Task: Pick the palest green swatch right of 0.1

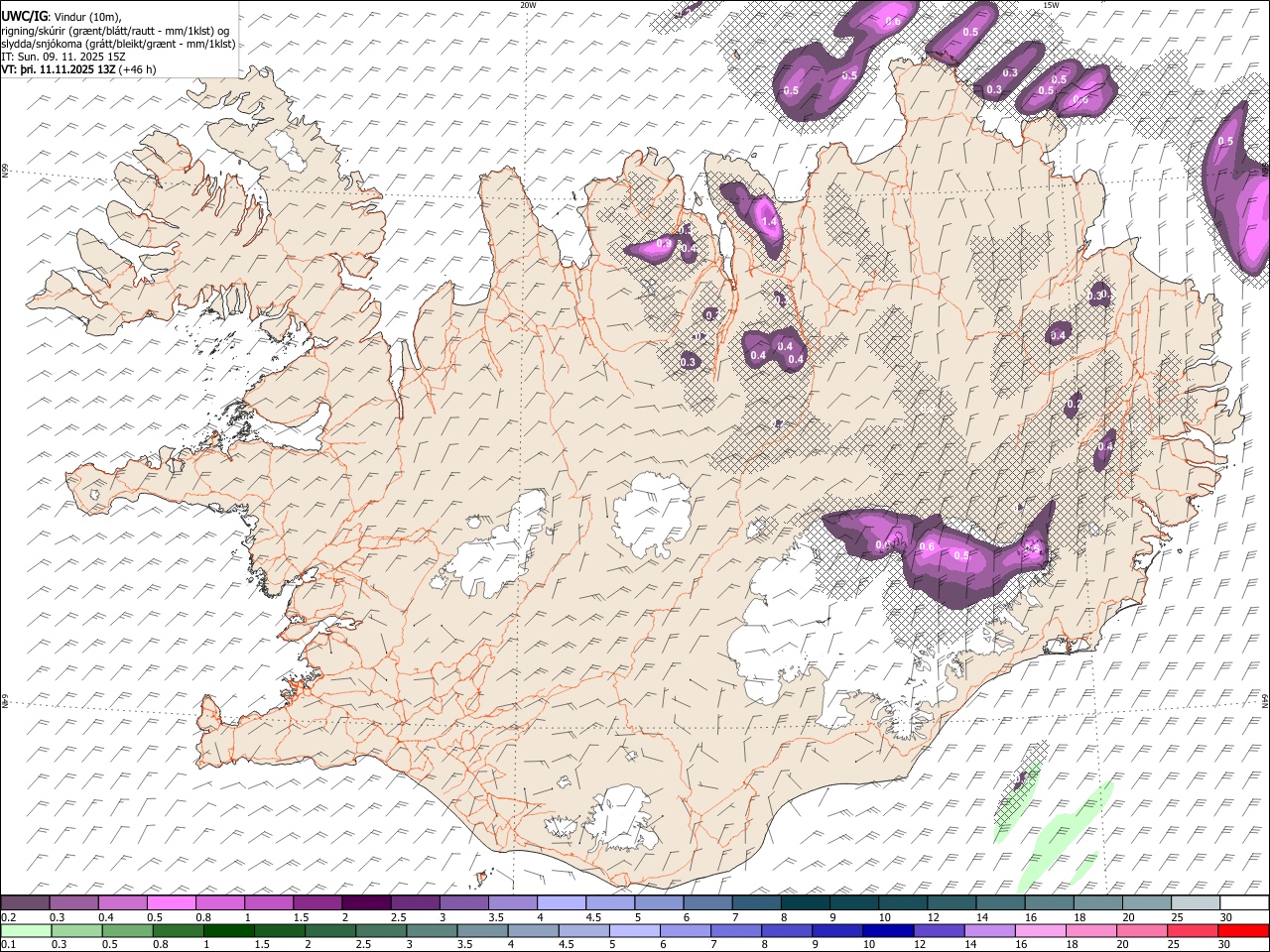Action: coord(25,930)
